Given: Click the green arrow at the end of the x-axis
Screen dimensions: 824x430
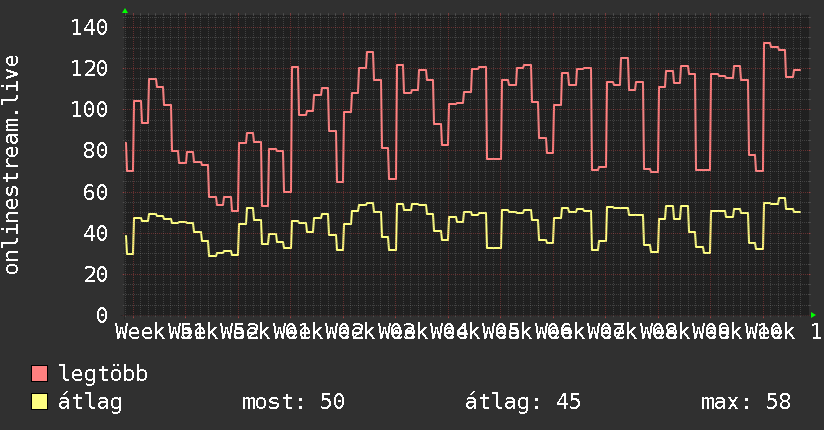Looking at the screenshot, I should (x=813, y=315).
